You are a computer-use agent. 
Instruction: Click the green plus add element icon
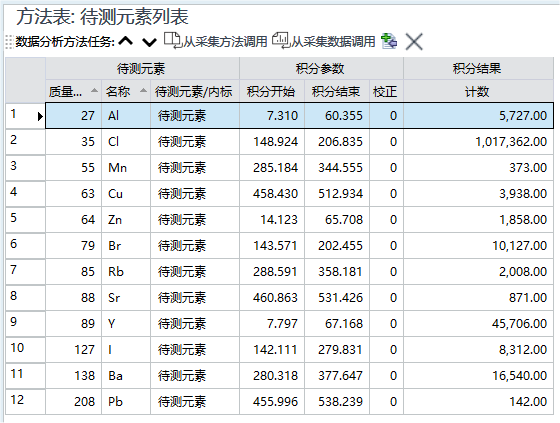[389, 41]
